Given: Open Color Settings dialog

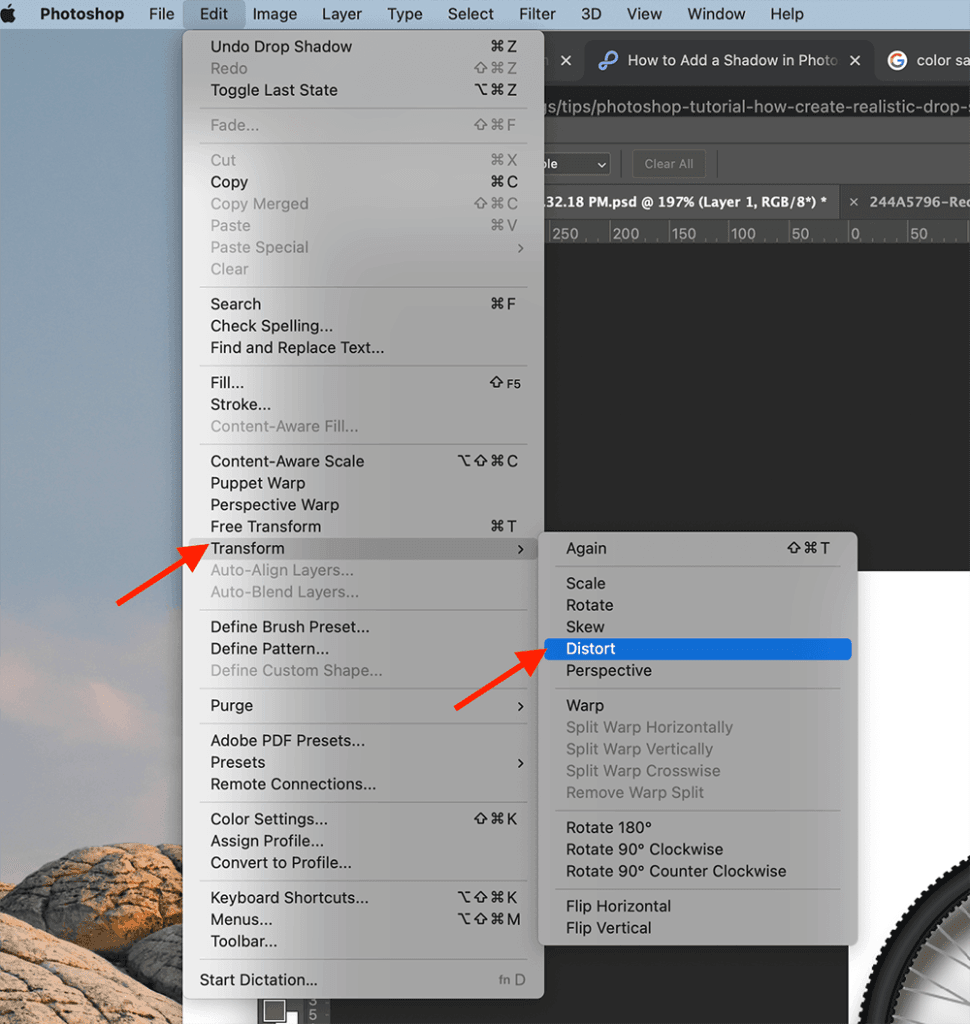Looking at the screenshot, I should 363,820.
